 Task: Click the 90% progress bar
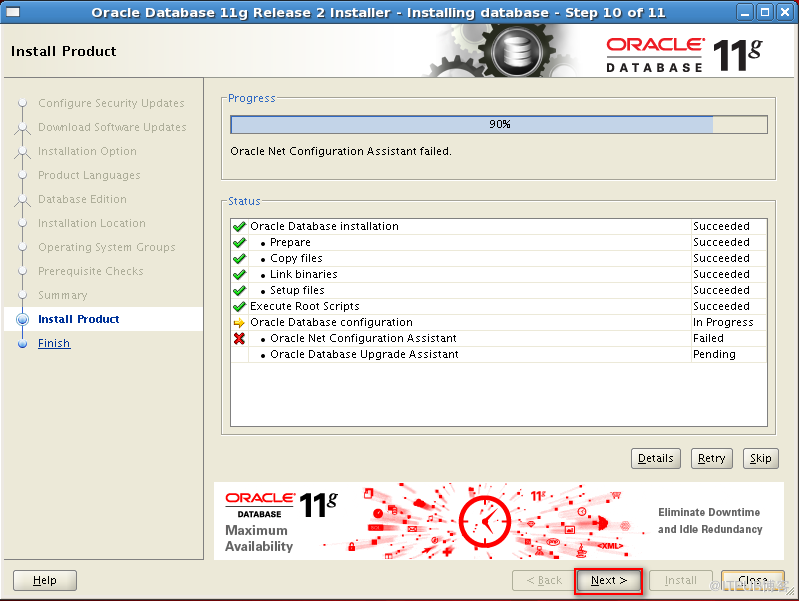pos(499,124)
